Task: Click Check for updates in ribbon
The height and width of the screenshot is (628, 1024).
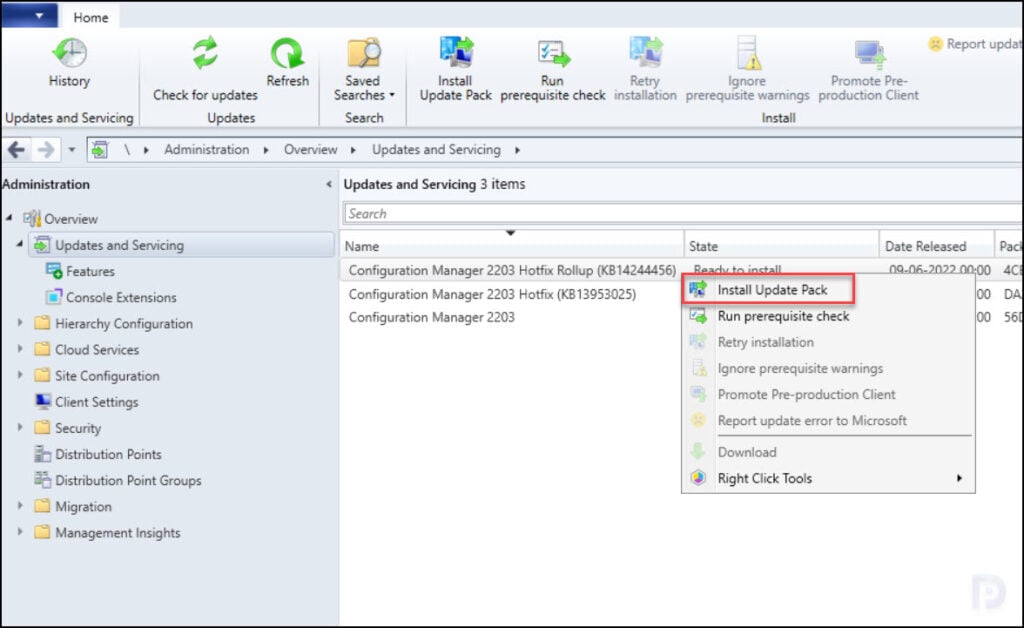Action: (x=205, y=70)
